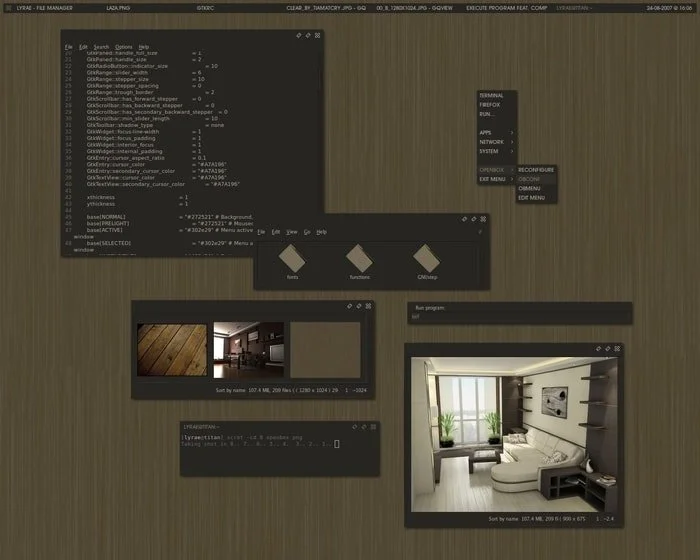Focus the Run program input field

[x=520, y=317]
